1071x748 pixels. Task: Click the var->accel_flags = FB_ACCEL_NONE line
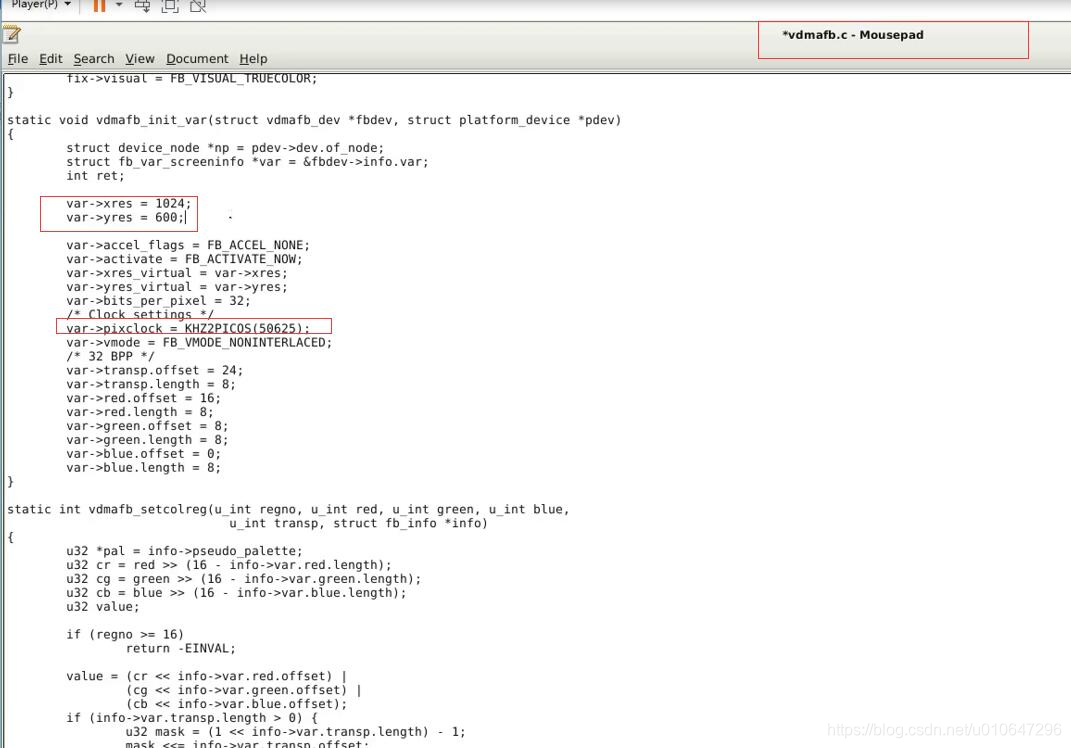coord(188,245)
